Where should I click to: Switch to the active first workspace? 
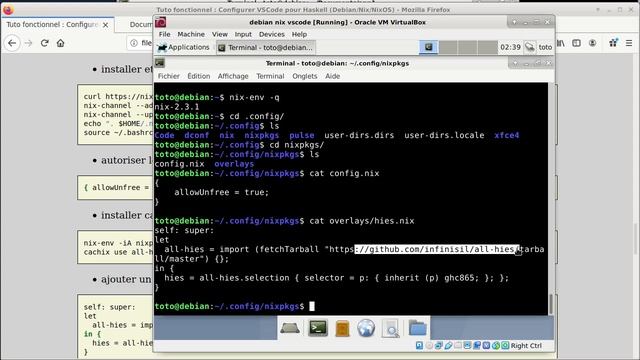click(429, 47)
